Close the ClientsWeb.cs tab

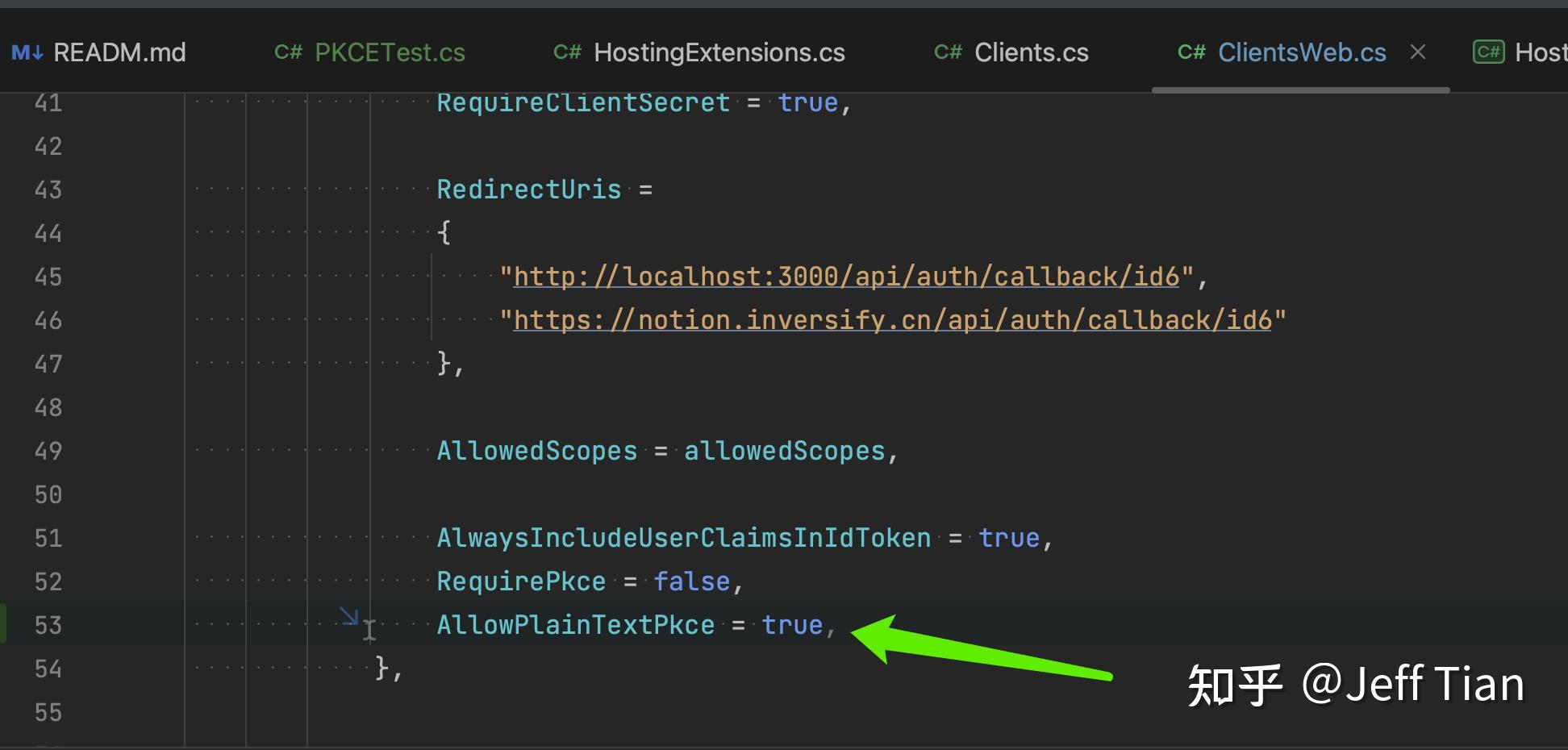click(1418, 52)
